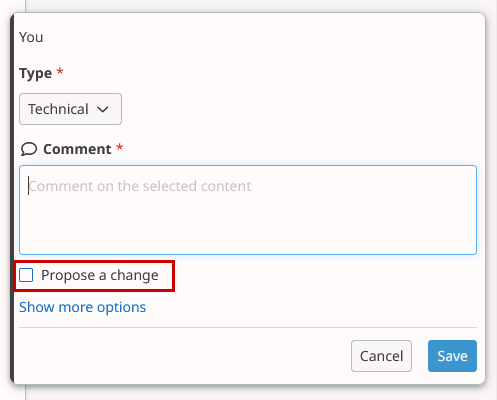
Task: Click the "You" author name
Action: click(x=31, y=37)
